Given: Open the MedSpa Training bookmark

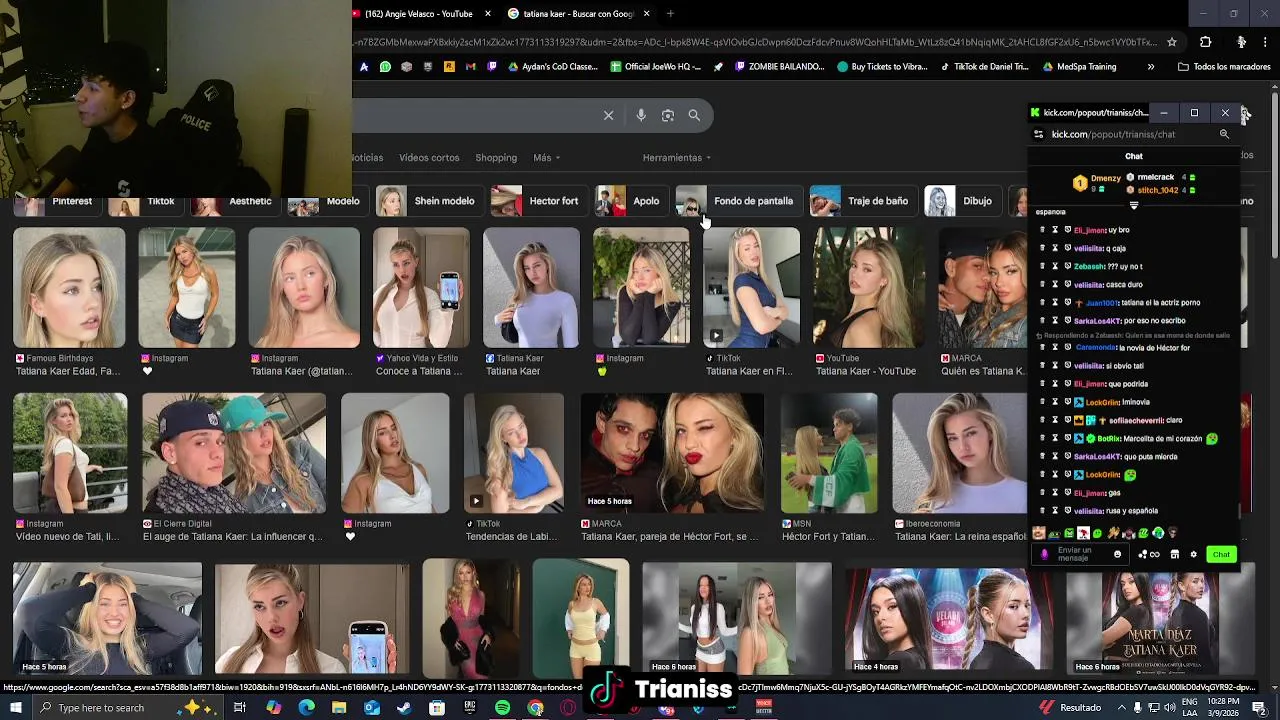Looking at the screenshot, I should pyautogui.click(x=1079, y=67).
